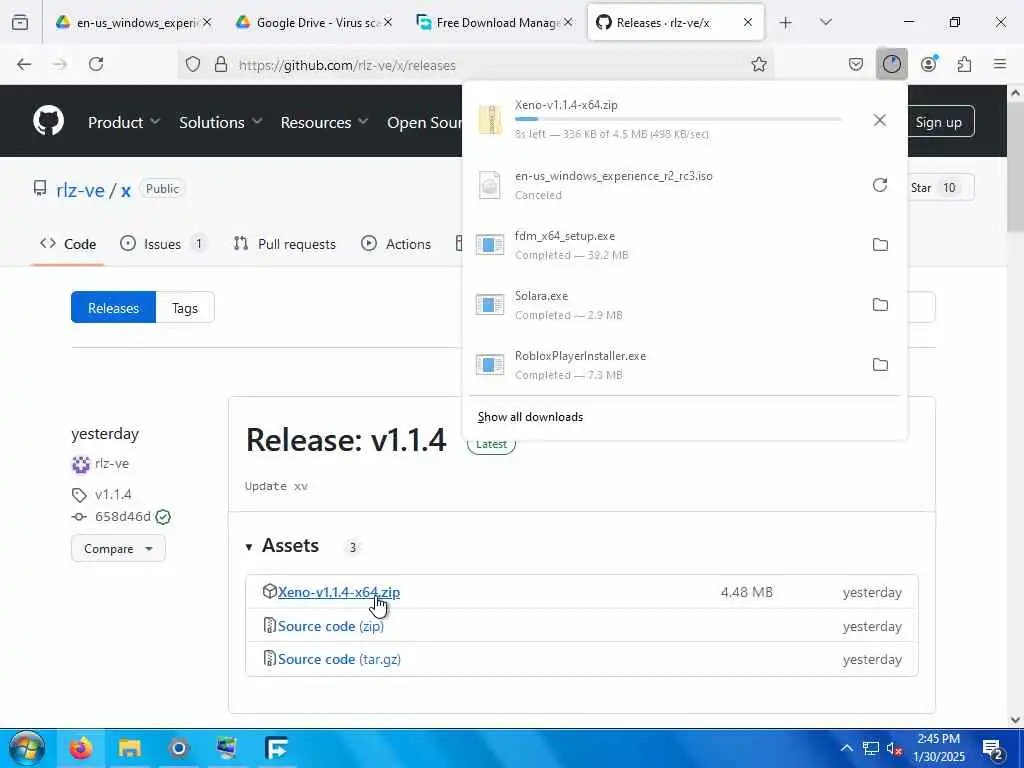The height and width of the screenshot is (768, 1024).
Task: Show fdm_x64_setup.exe in folder
Action: point(880,245)
